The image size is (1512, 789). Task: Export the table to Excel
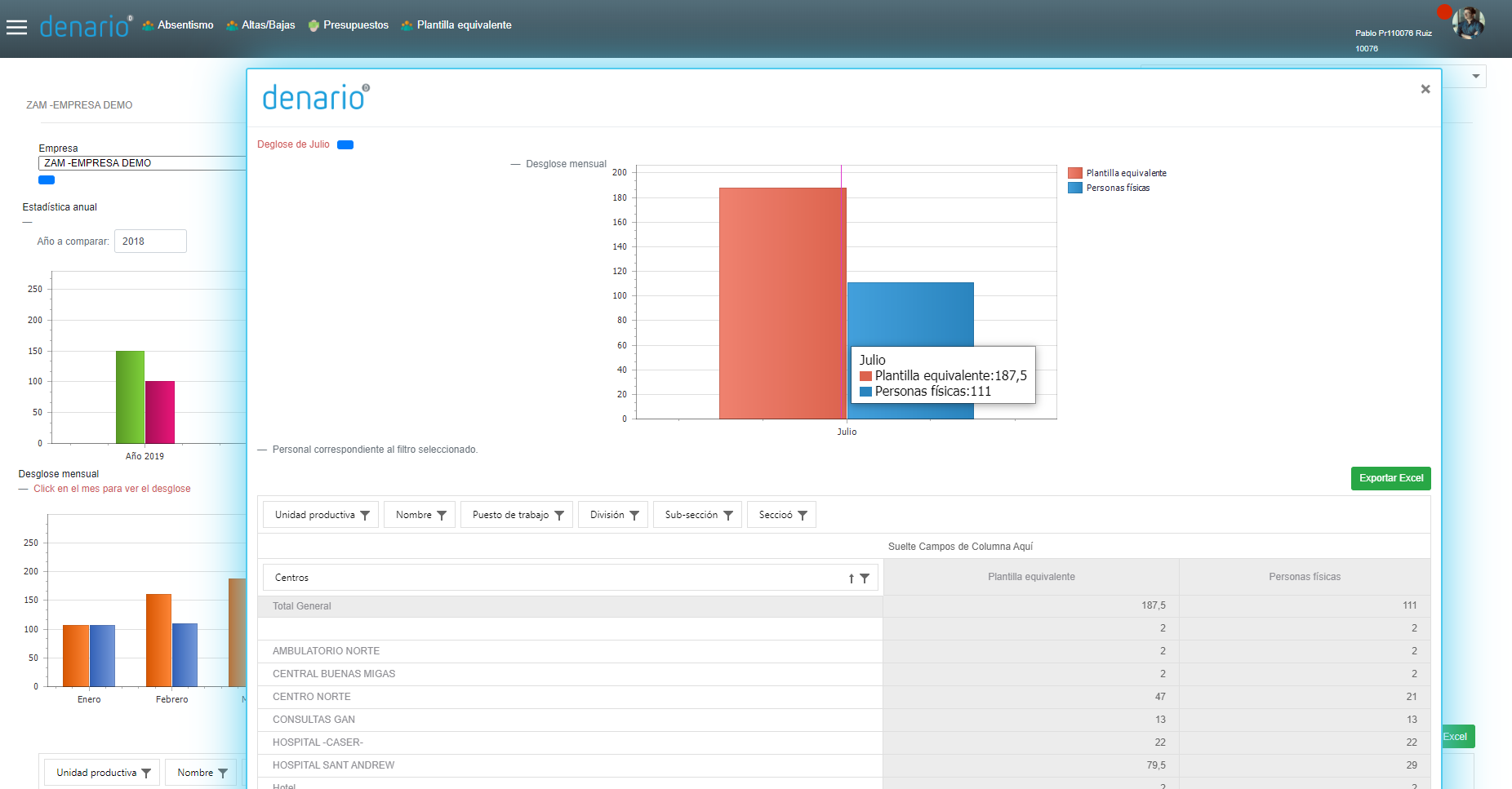(1390, 478)
